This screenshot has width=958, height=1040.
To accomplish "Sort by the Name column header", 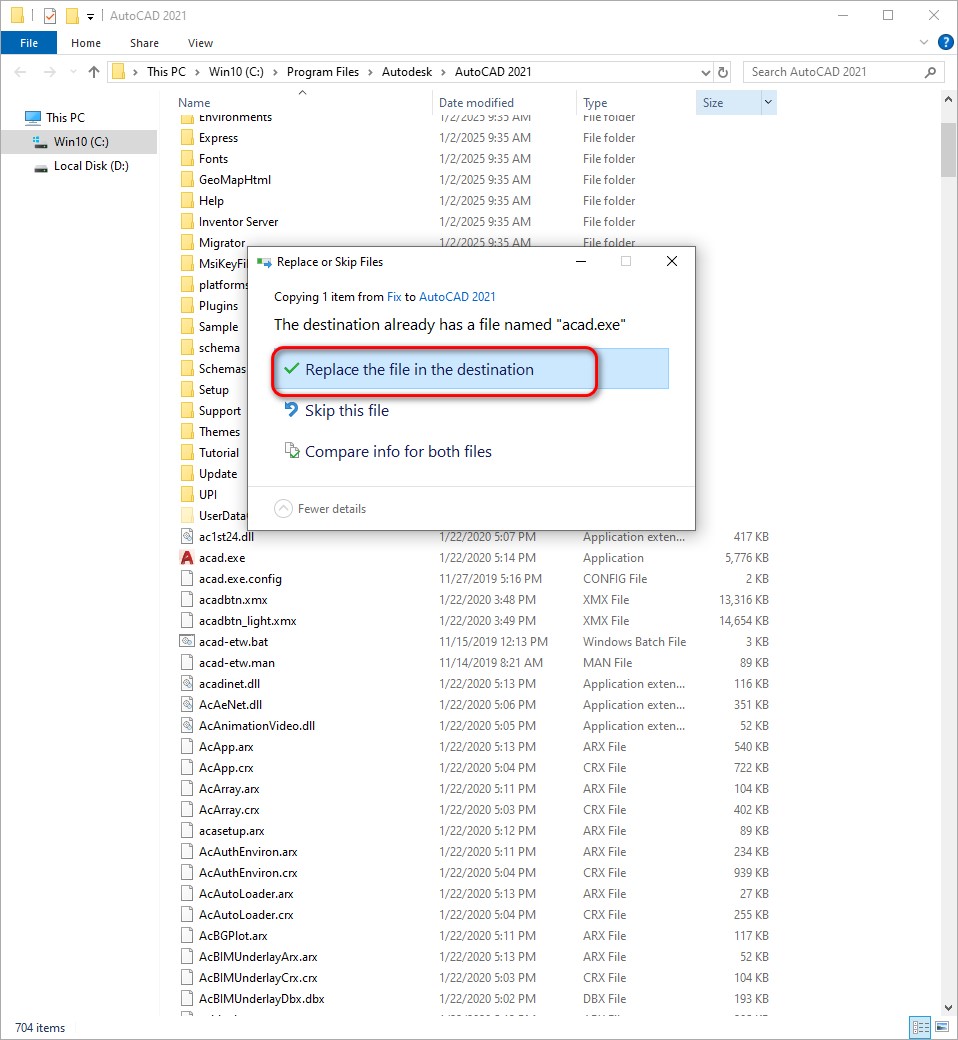I will coord(194,103).
